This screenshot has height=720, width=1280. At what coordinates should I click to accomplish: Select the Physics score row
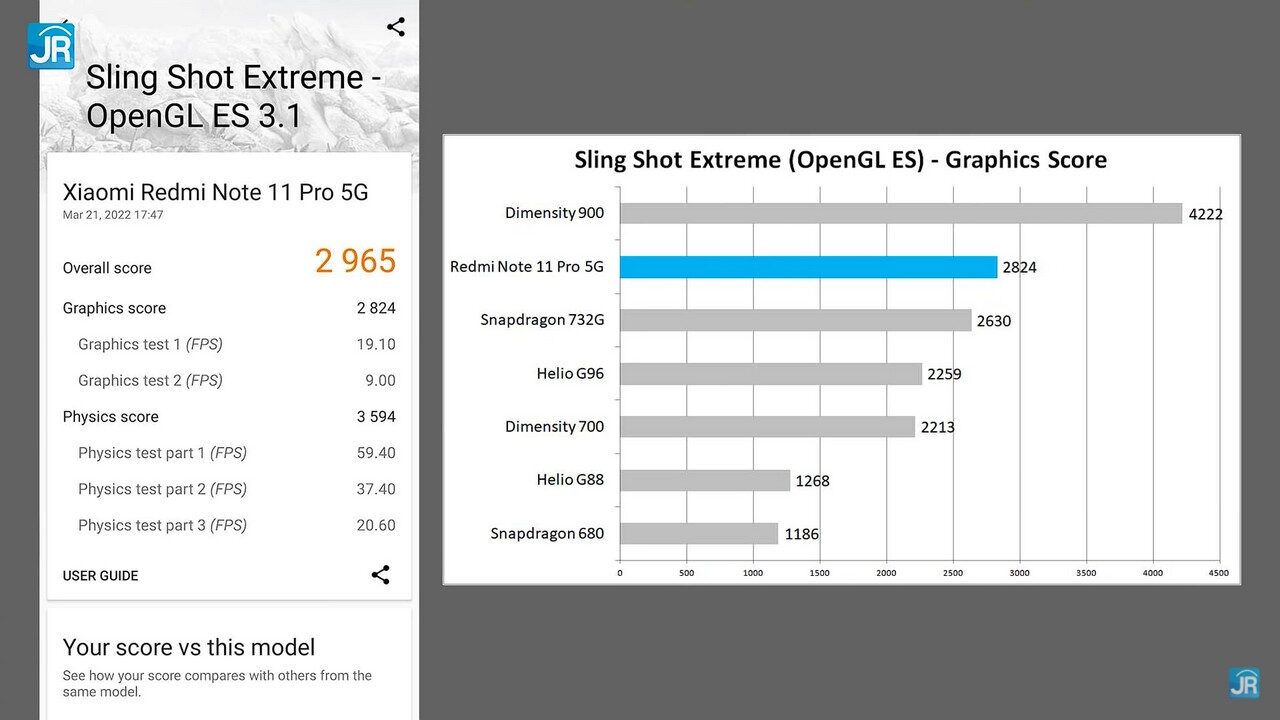pos(229,417)
